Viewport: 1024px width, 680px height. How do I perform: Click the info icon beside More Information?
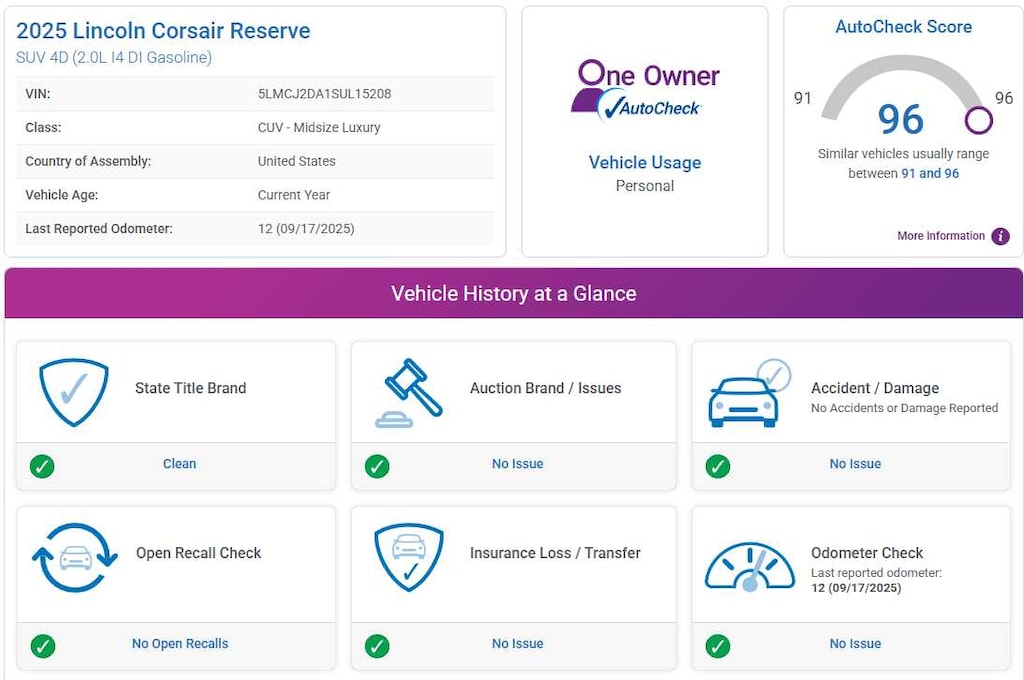tap(1000, 237)
